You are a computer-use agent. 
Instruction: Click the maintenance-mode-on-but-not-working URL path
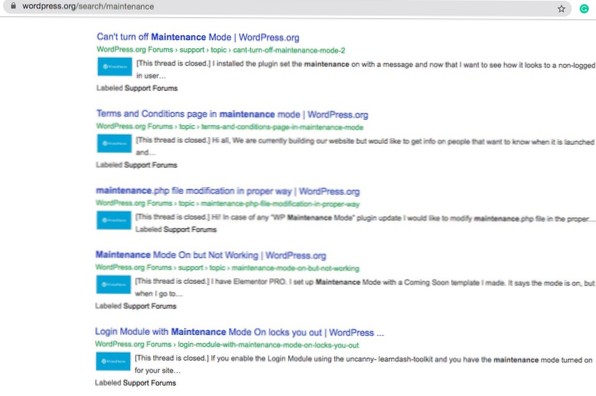coord(295,268)
